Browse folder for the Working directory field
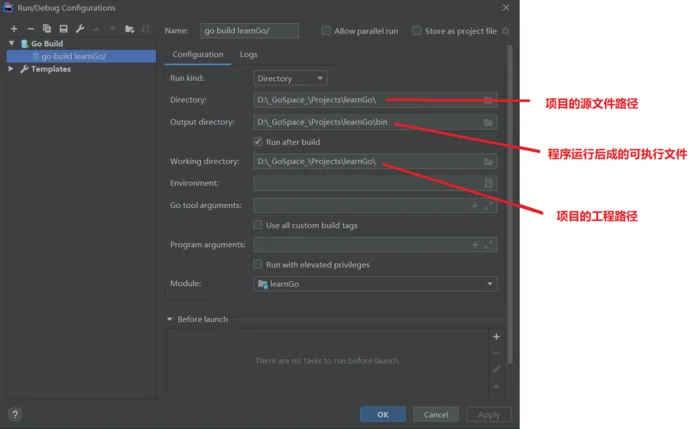This screenshot has width=700, height=429. pos(488,161)
